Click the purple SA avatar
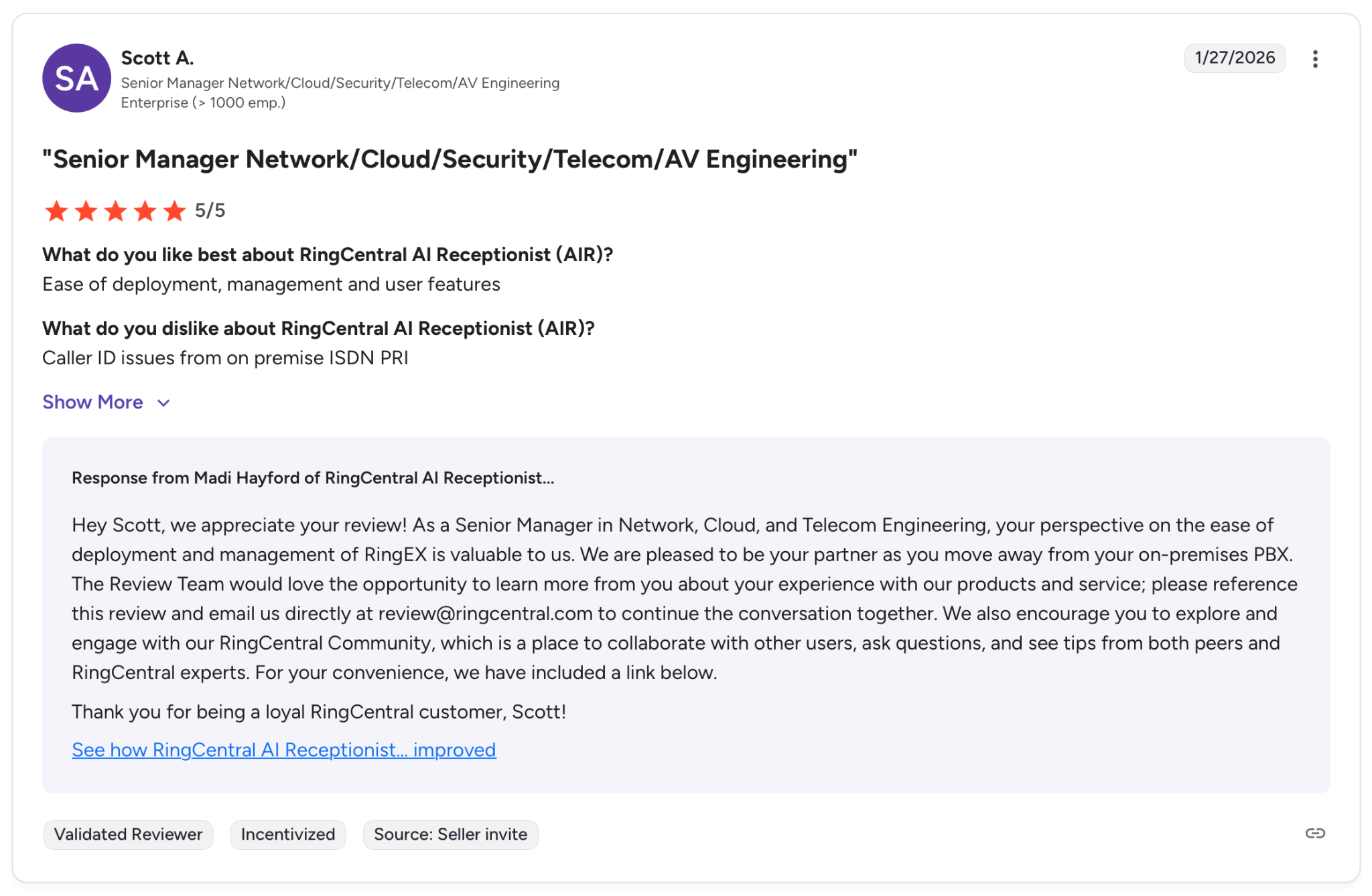Viewport: 1372px width, 896px height. point(76,78)
